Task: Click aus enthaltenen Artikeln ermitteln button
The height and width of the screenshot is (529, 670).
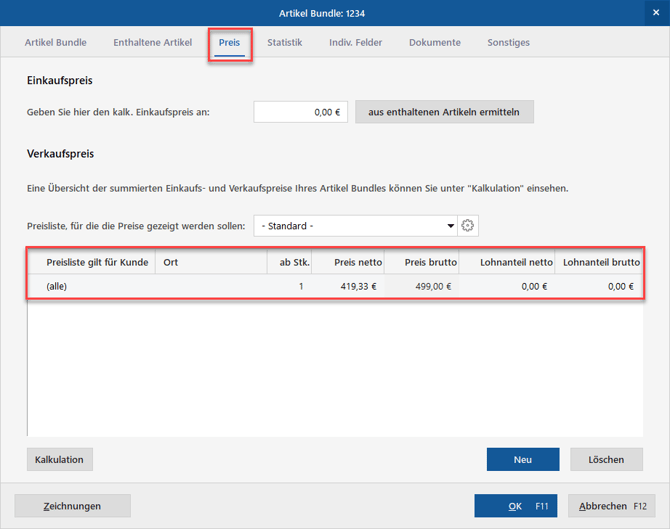Action: (x=444, y=112)
